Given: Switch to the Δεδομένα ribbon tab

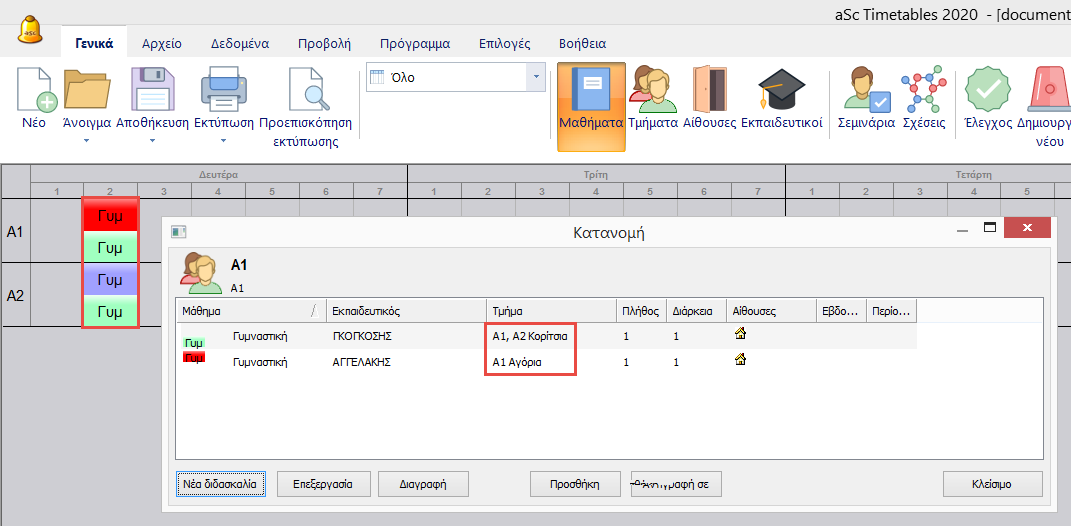Looking at the screenshot, I should coord(239,44).
